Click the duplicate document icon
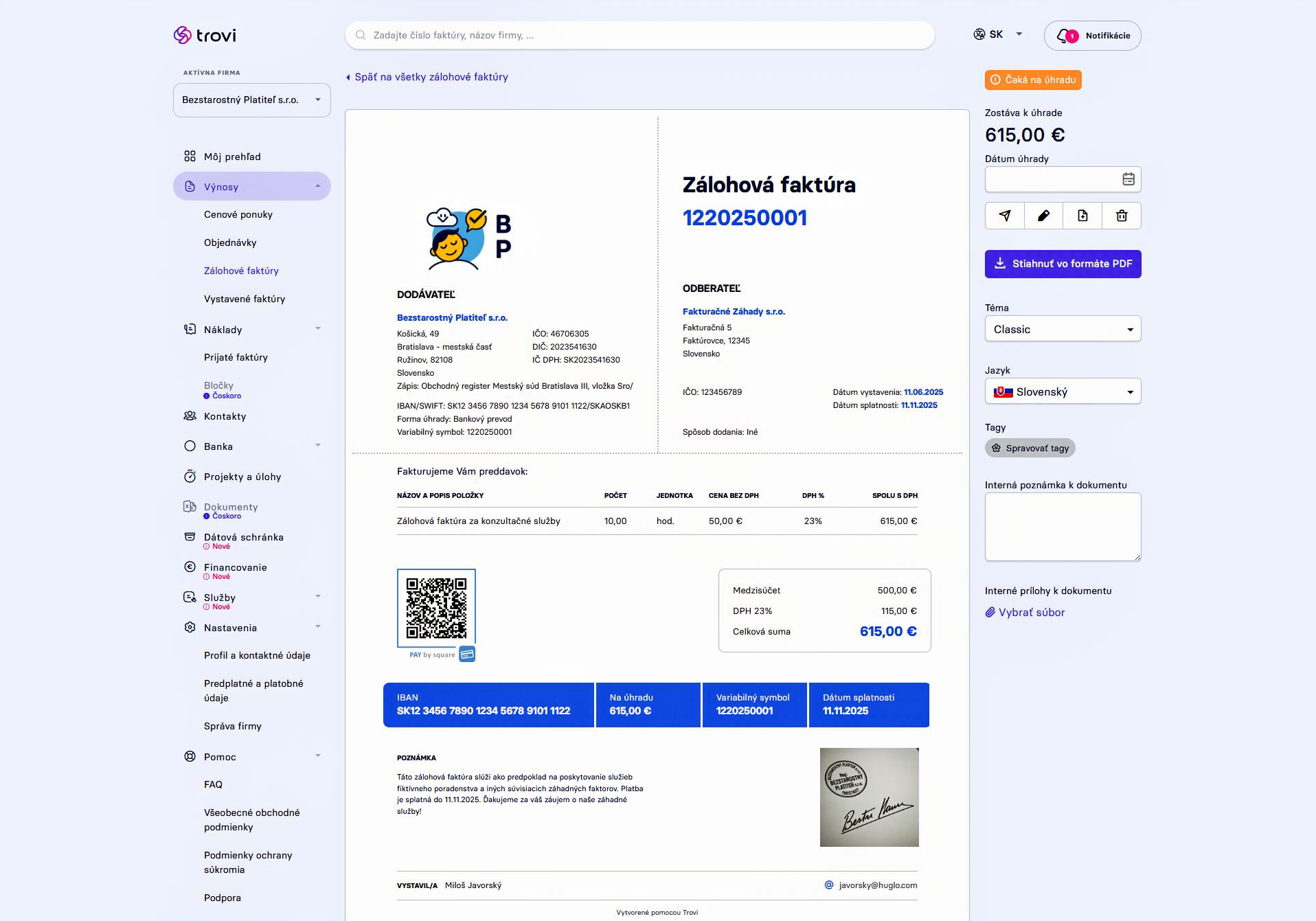The width and height of the screenshot is (1316, 921). click(1082, 216)
